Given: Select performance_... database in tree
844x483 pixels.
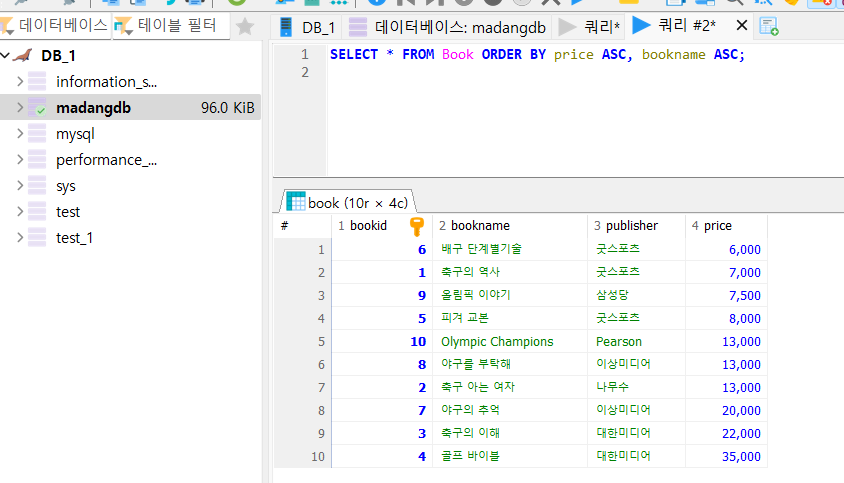Looking at the screenshot, I should tap(107, 160).
